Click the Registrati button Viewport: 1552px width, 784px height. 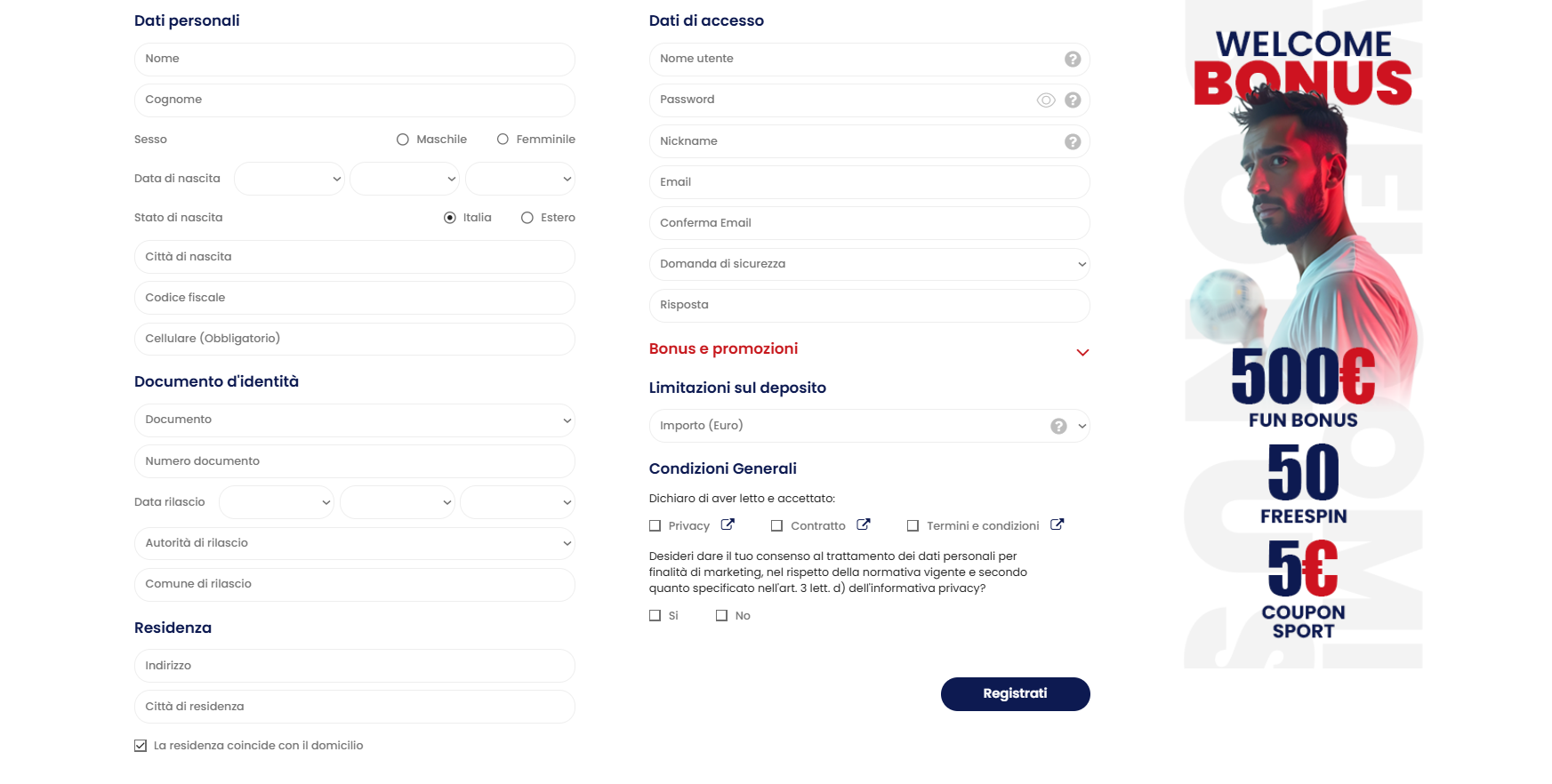coord(1016,694)
